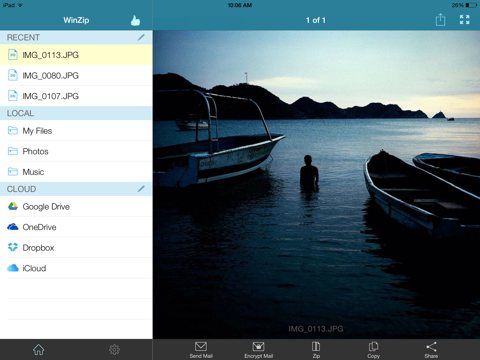
Task: Select the Dropbox icon
Action: pyautogui.click(x=13, y=247)
